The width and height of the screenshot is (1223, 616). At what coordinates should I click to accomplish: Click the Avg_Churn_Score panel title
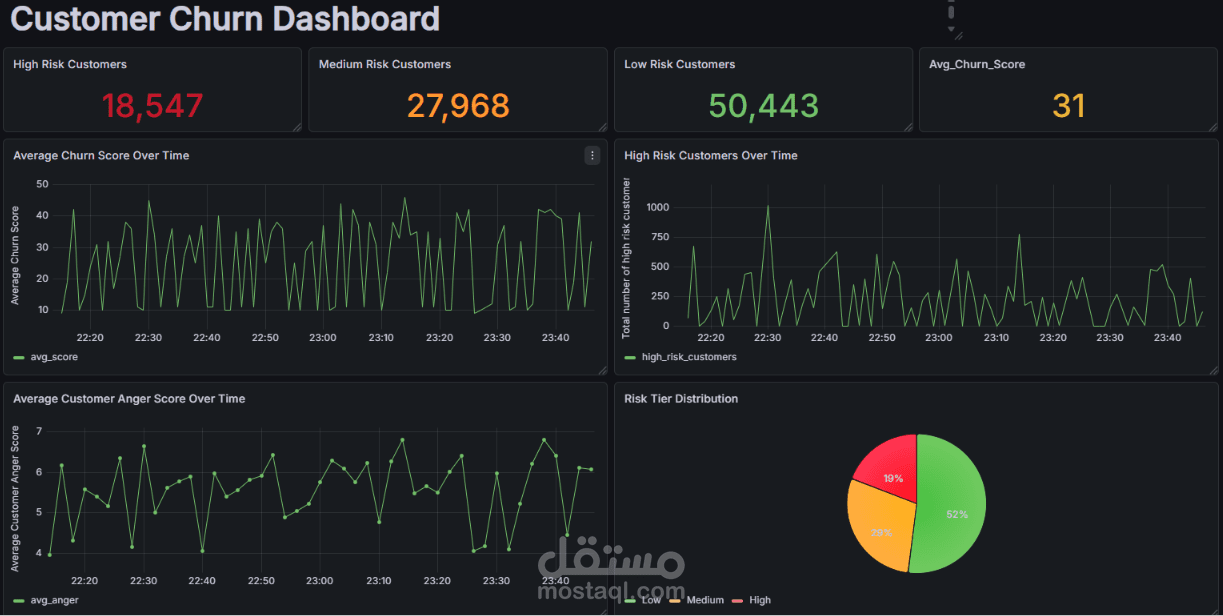[x=977, y=64]
